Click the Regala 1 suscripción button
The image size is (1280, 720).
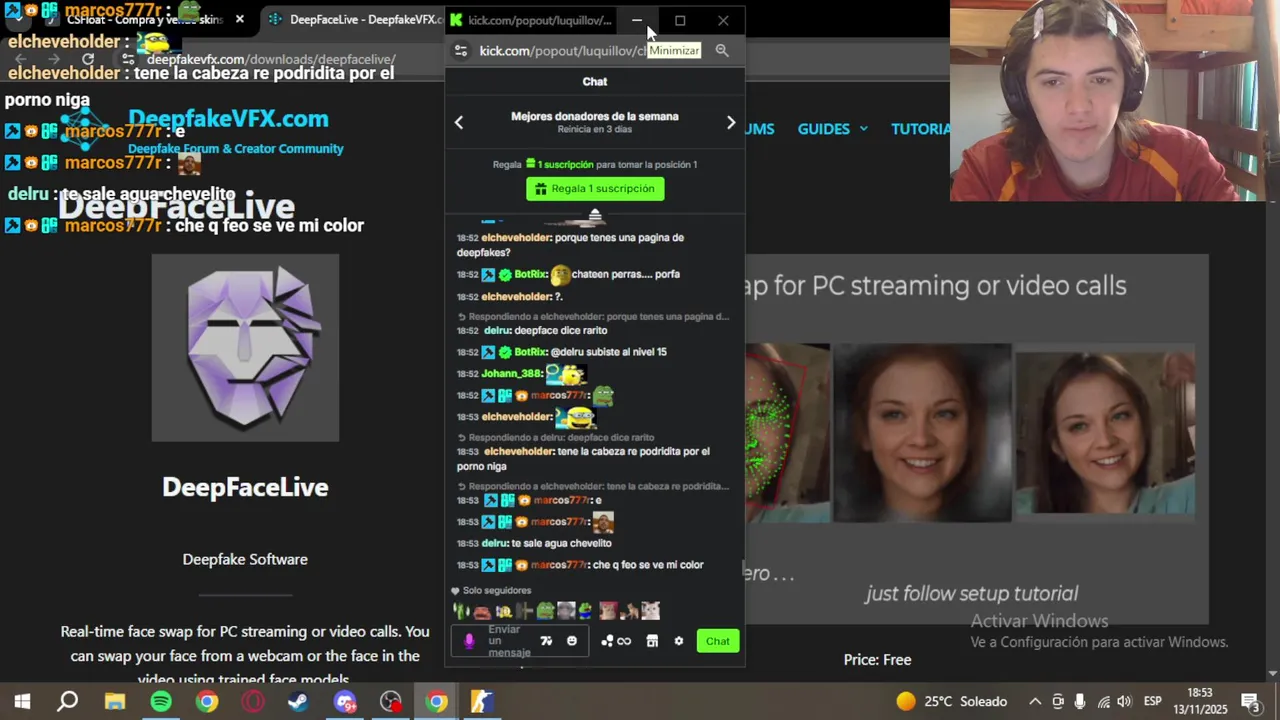pyautogui.click(x=595, y=188)
